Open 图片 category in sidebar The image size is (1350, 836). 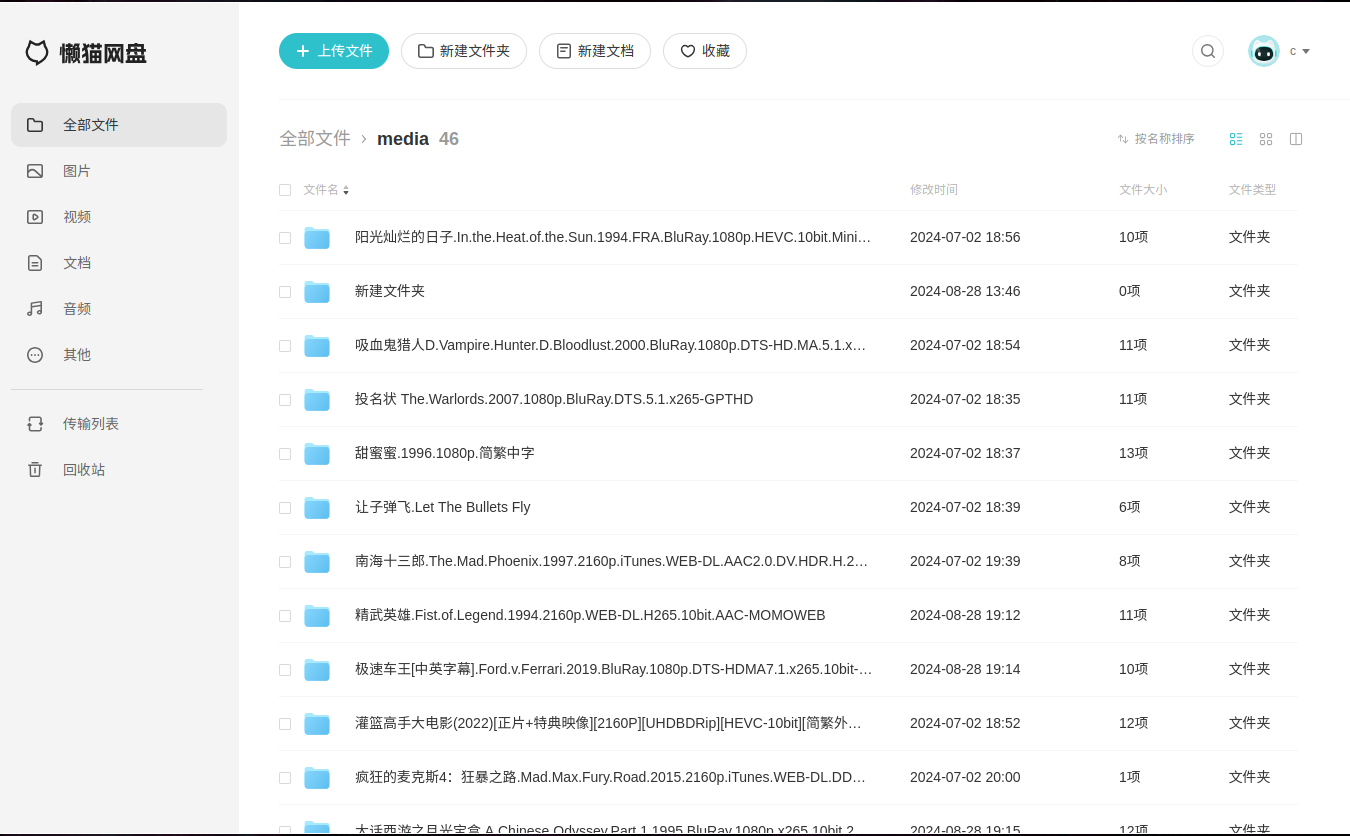(x=119, y=171)
